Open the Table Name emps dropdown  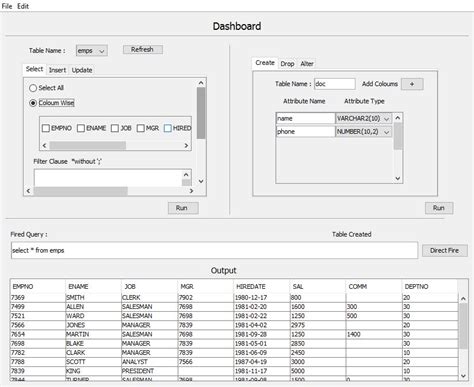pos(92,51)
